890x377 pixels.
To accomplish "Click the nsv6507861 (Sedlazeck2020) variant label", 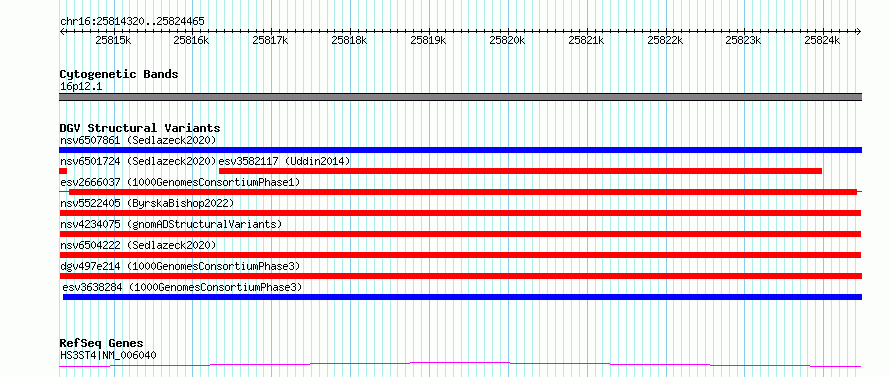I will (138, 140).
